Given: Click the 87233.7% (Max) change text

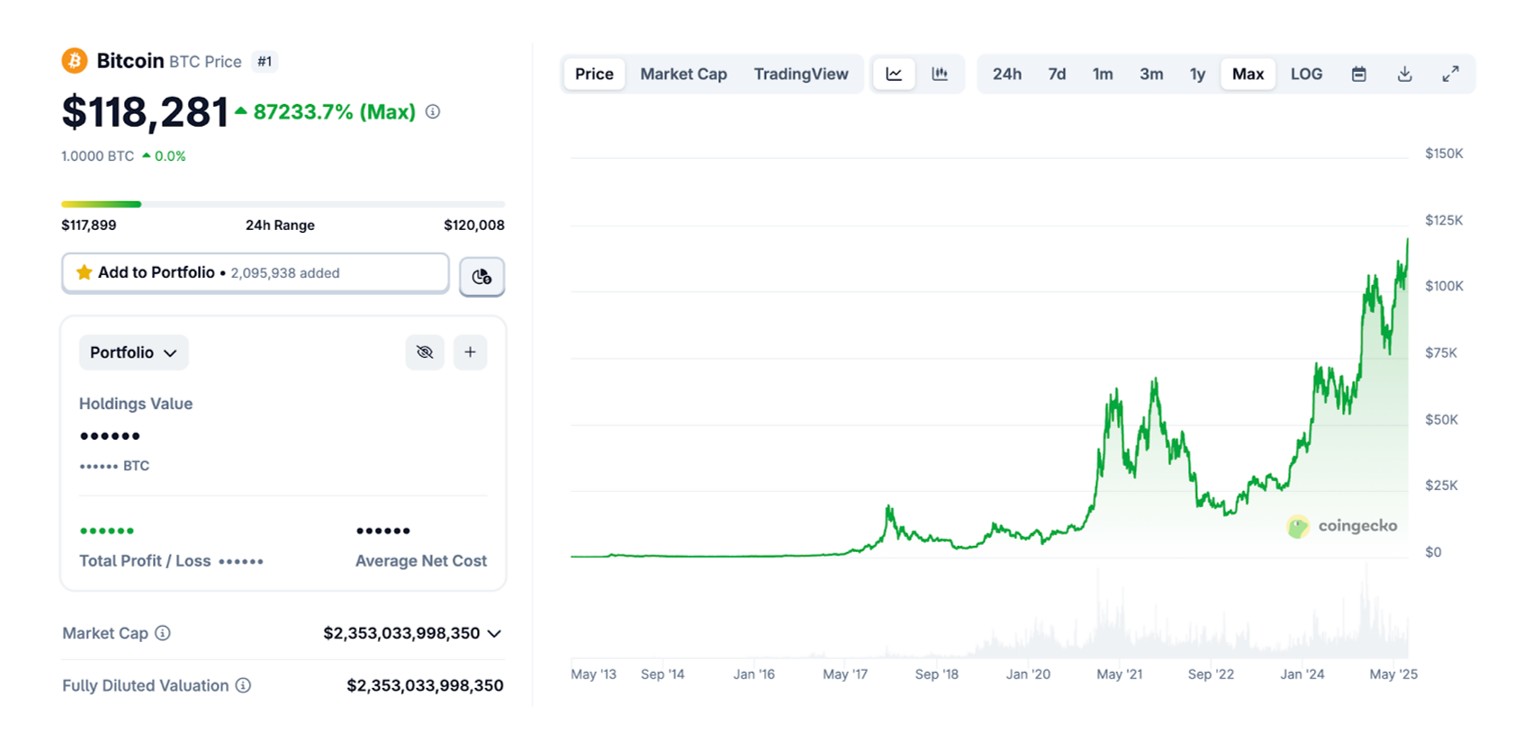Looking at the screenshot, I should 334,112.
